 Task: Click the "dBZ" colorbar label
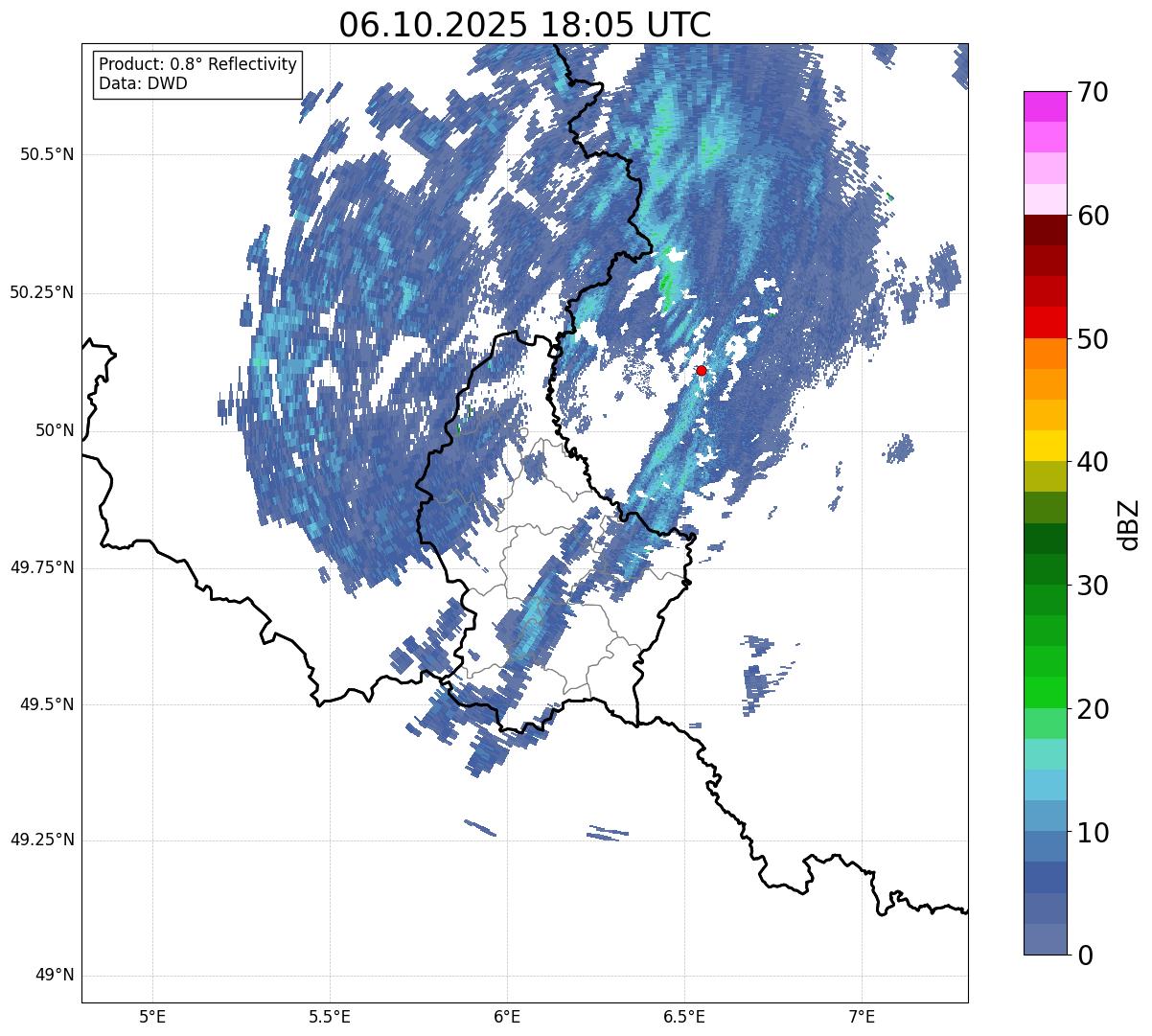[x=1129, y=524]
